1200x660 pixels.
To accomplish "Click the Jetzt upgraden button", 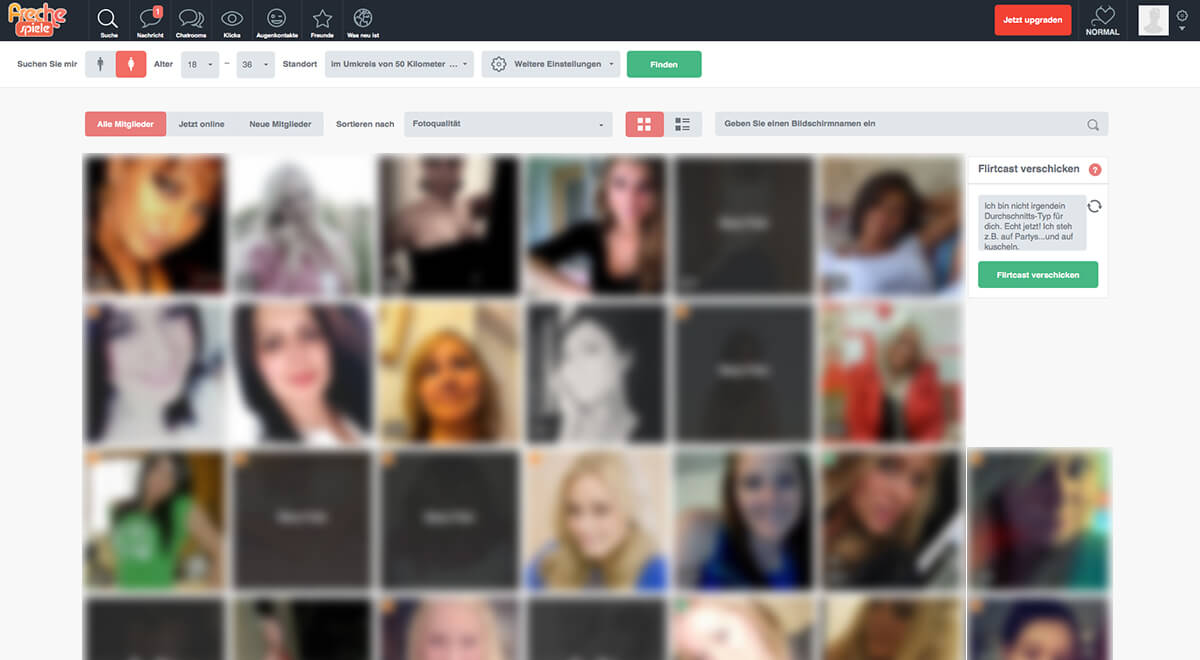I will click(x=1032, y=20).
